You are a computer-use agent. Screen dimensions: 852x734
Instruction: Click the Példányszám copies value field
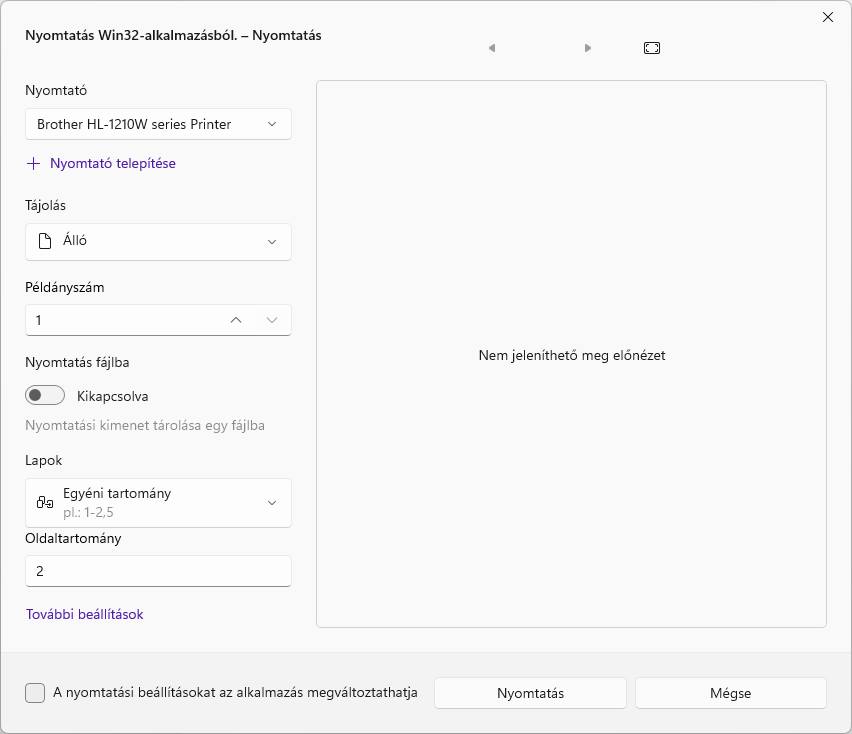coord(120,320)
